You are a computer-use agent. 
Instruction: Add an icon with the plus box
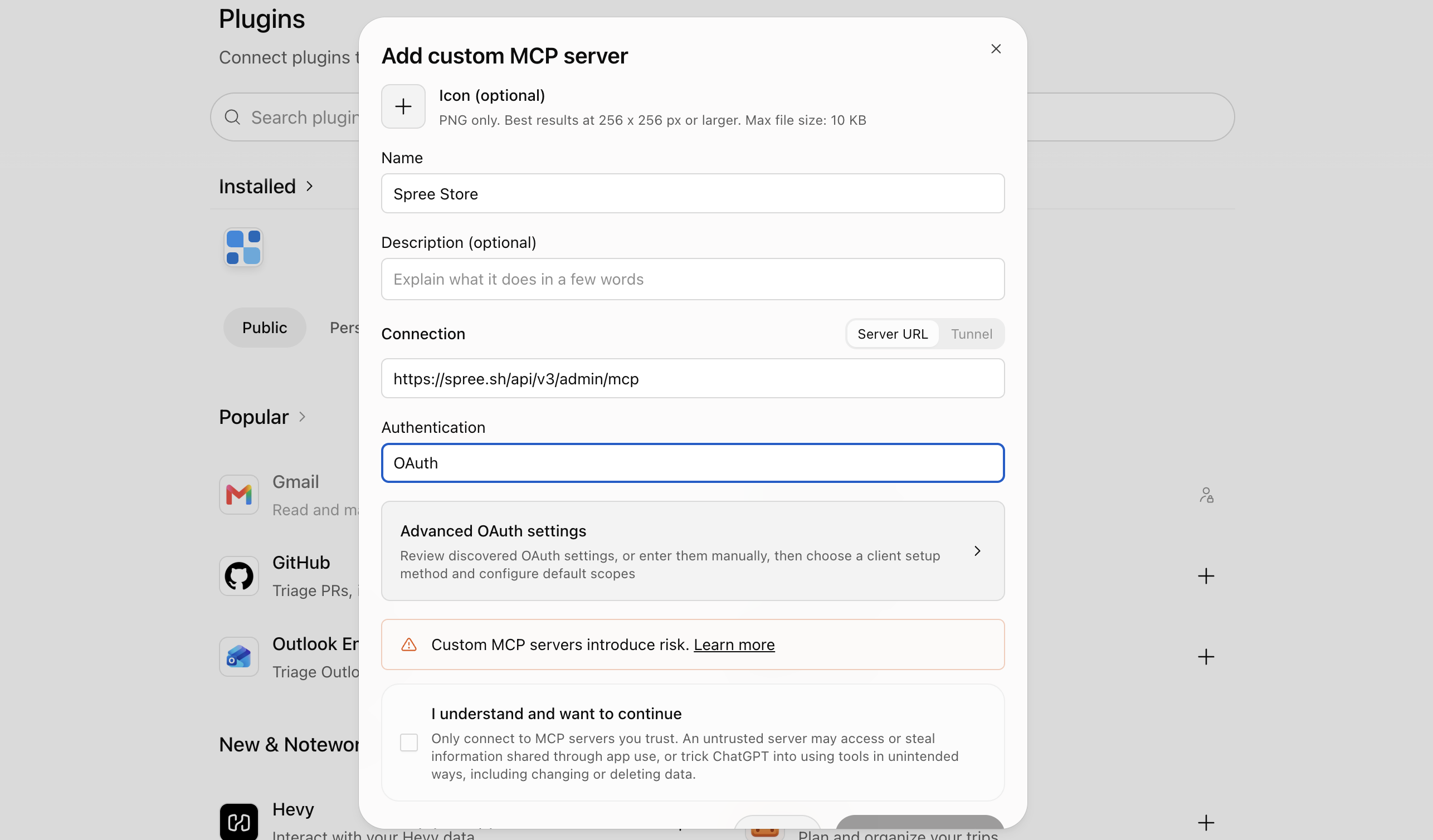click(403, 106)
